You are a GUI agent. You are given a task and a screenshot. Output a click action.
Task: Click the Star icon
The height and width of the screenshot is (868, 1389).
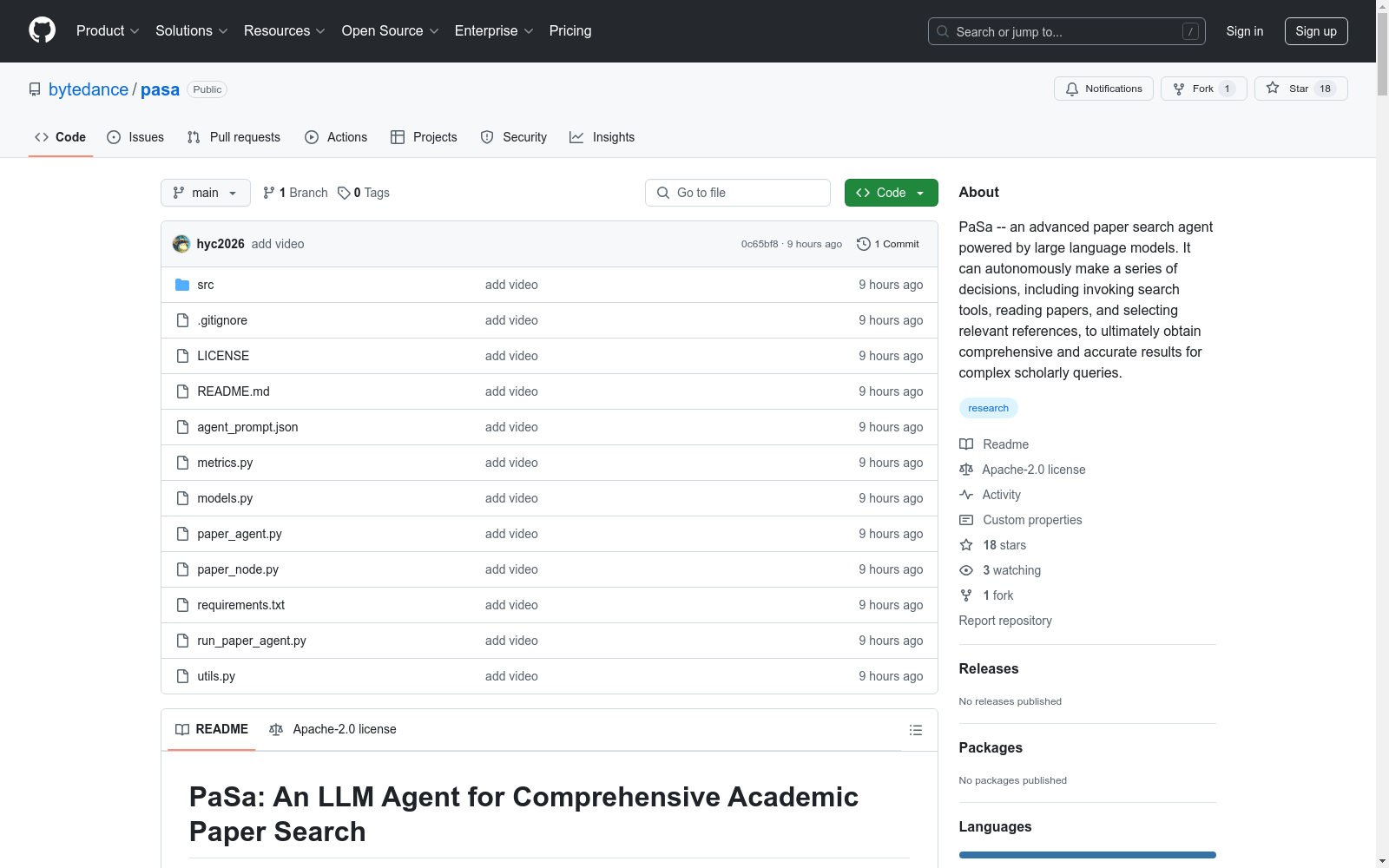[1273, 88]
